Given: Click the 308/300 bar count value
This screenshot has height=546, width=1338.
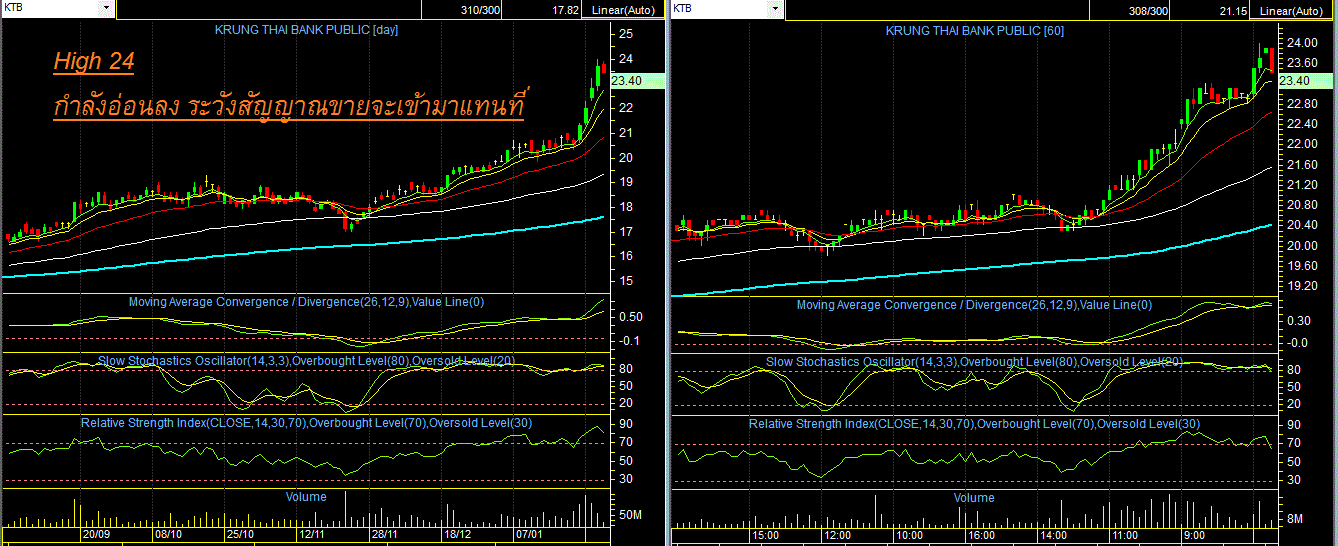Looking at the screenshot, I should (1148, 10).
